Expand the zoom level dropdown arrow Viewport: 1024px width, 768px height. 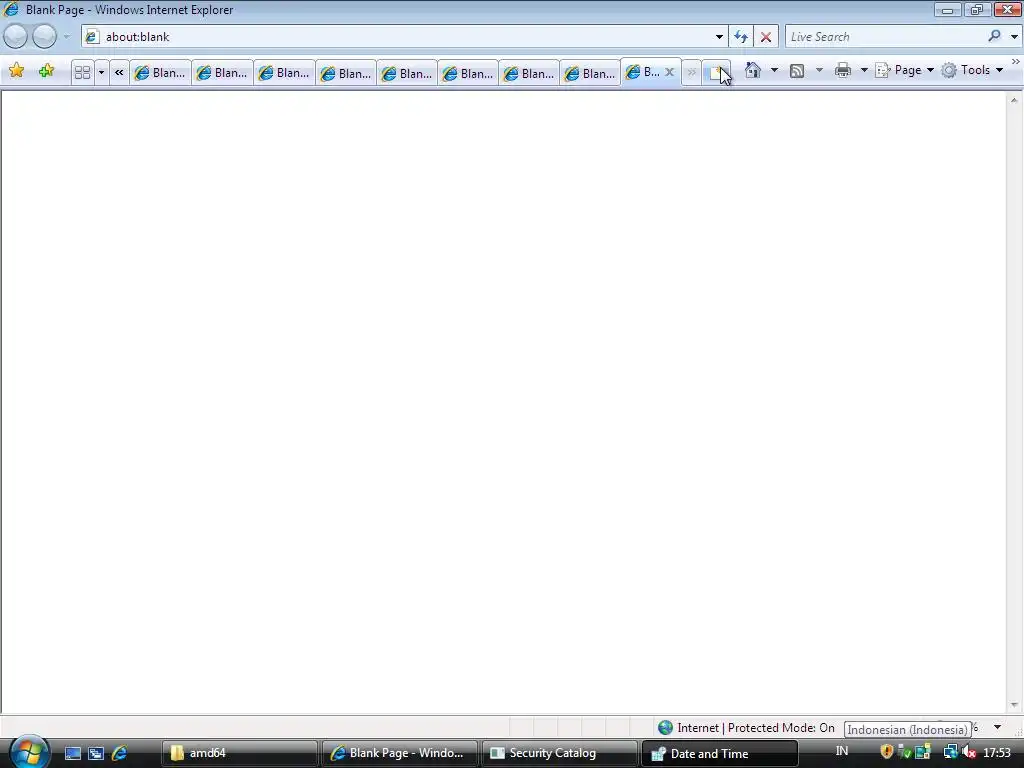pos(997,727)
